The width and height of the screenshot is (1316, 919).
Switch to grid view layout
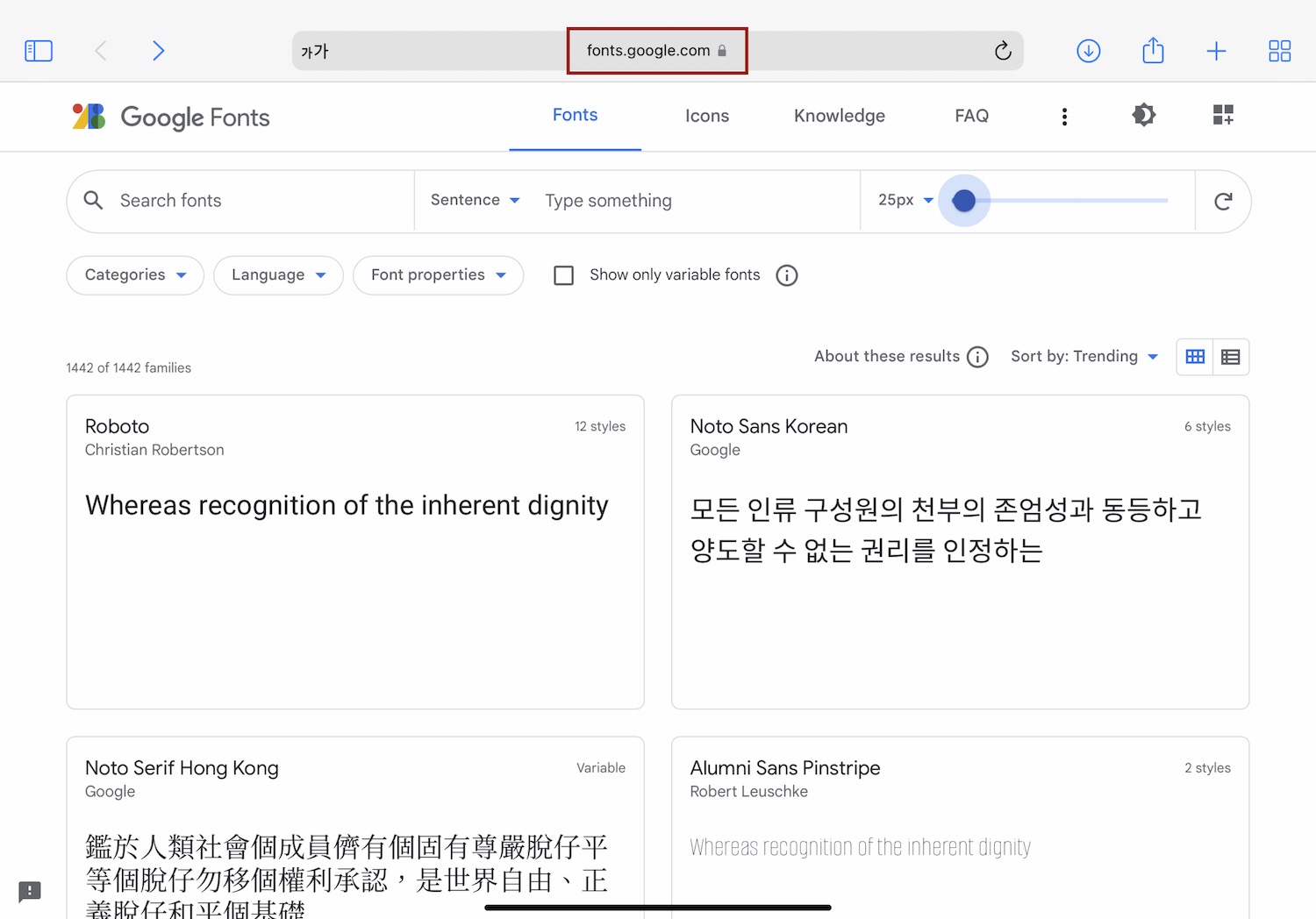[x=1195, y=357]
